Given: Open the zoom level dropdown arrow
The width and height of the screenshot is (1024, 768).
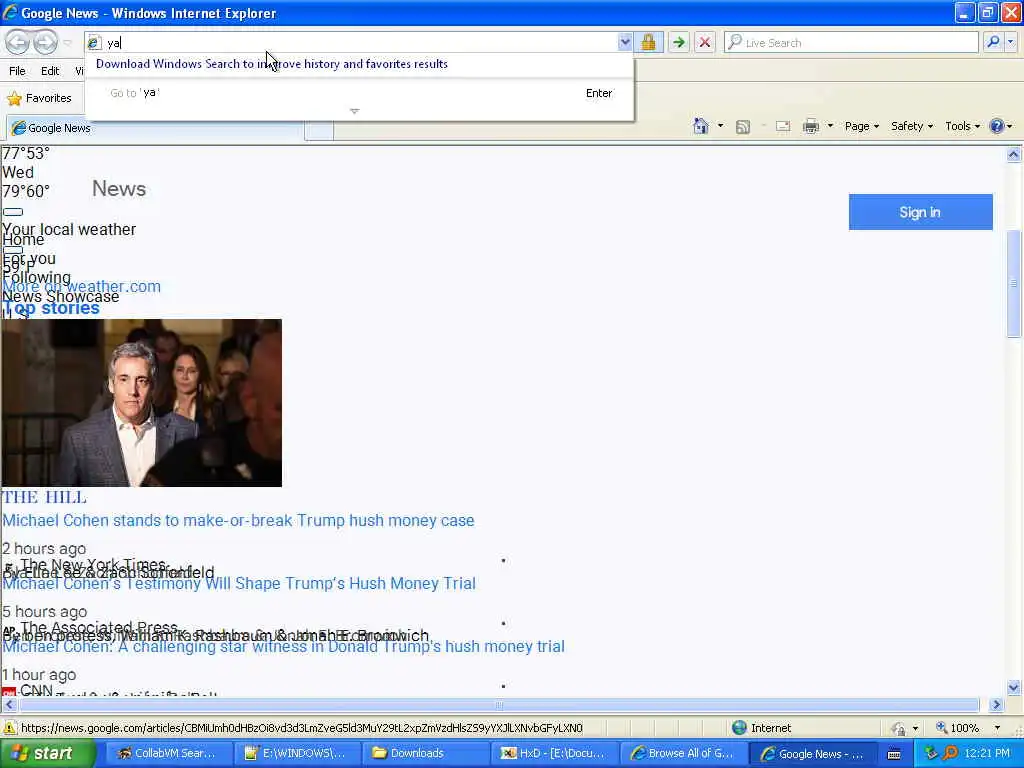Looking at the screenshot, I should [x=997, y=728].
